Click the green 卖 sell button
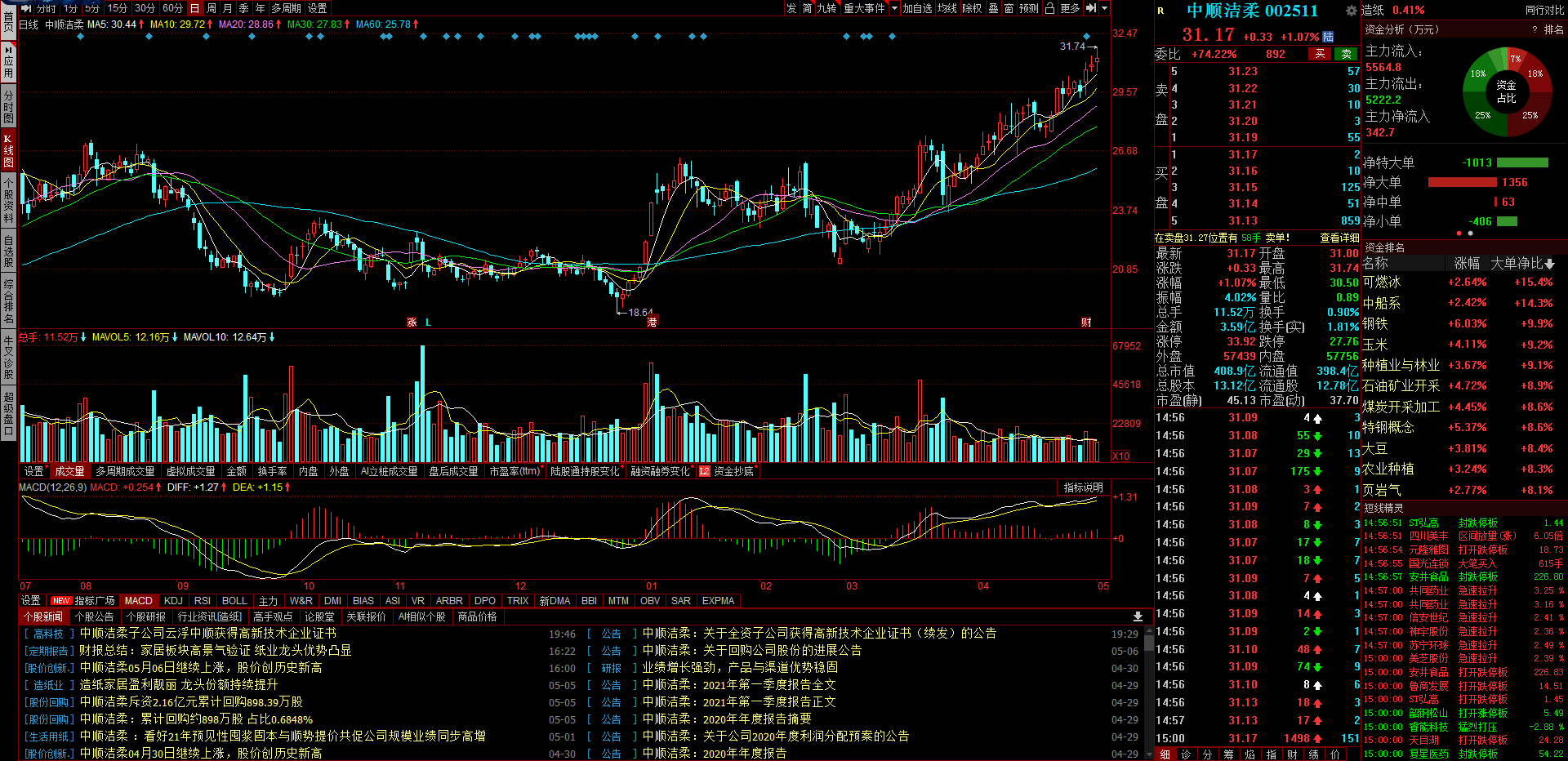Screen dimensions: 1568x761 [1346, 54]
